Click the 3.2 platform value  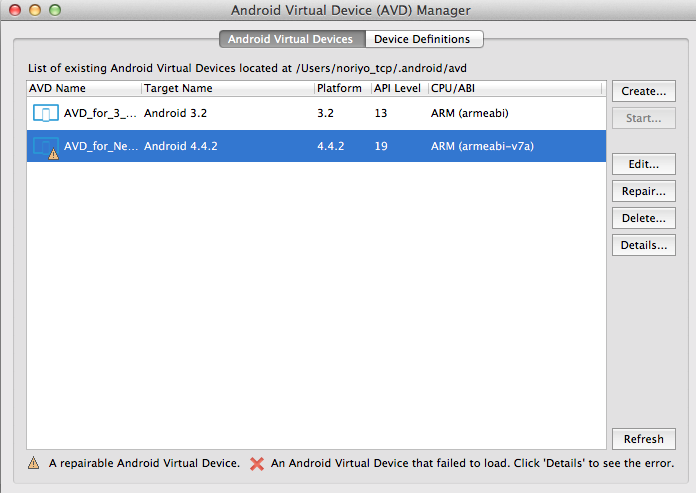point(325,113)
